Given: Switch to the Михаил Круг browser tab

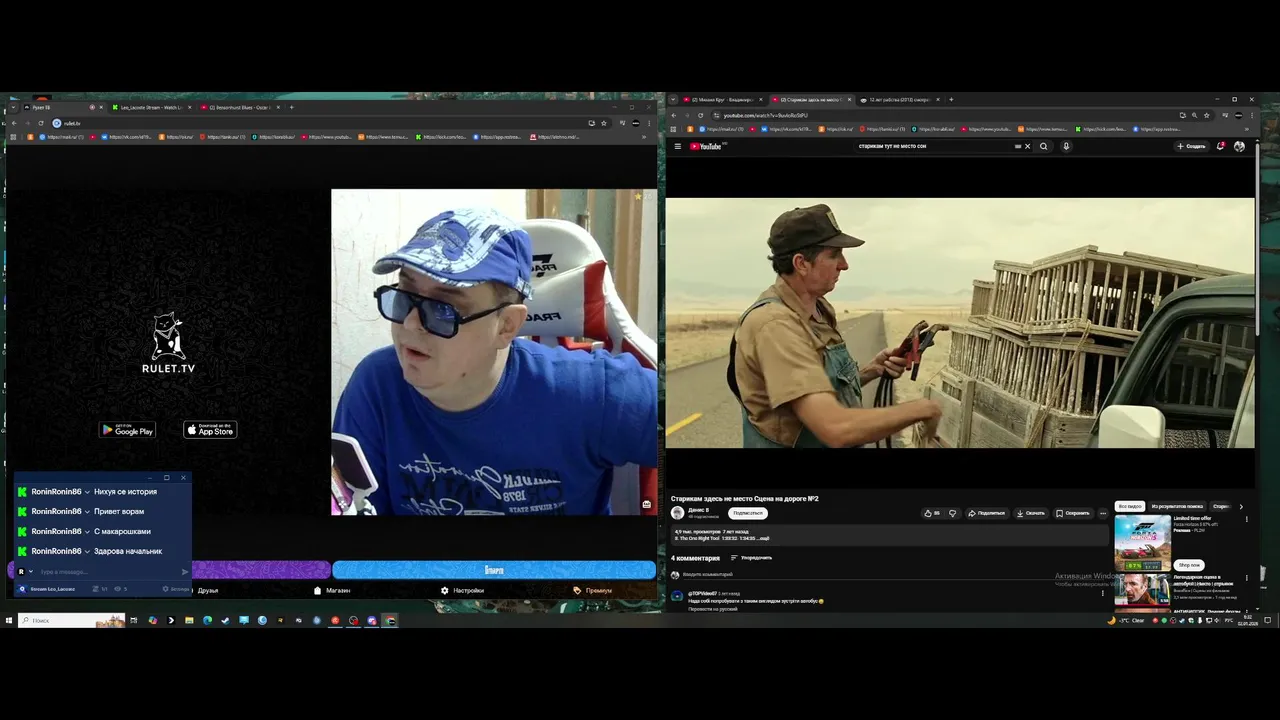Looking at the screenshot, I should (723, 100).
